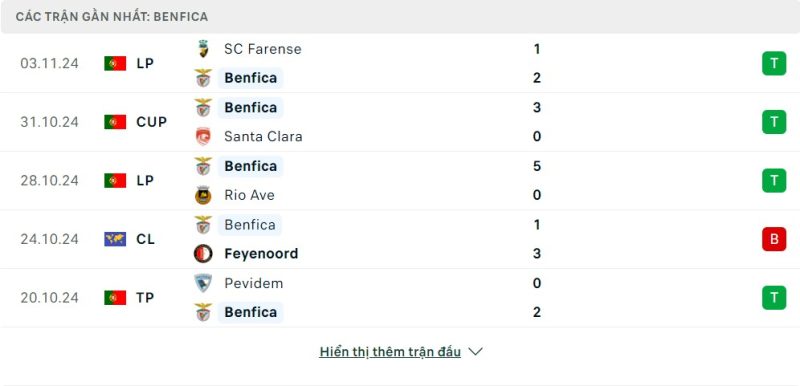
Task: Click green T result badge for 03.11.24 match
Action: tap(774, 63)
